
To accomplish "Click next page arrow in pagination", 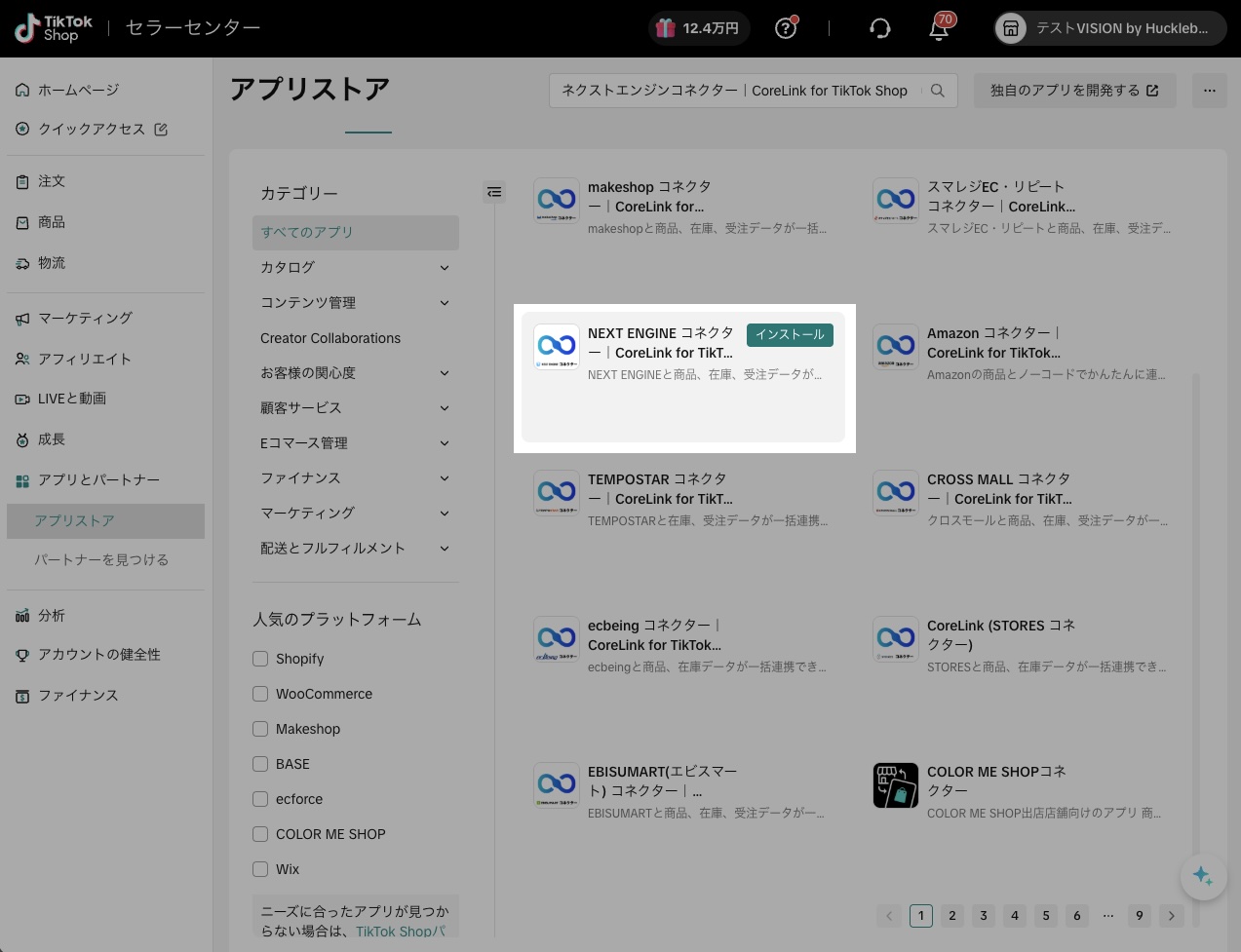I will point(1172,916).
